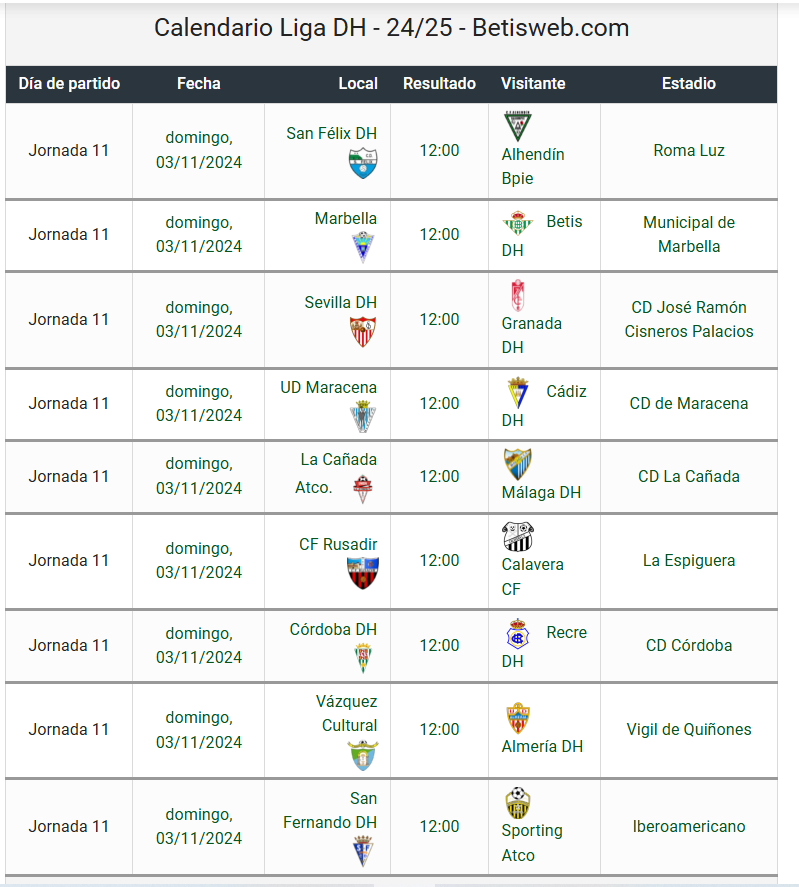Click the Calavera CF striped crest
This screenshot has height=887, width=799.
(517, 536)
